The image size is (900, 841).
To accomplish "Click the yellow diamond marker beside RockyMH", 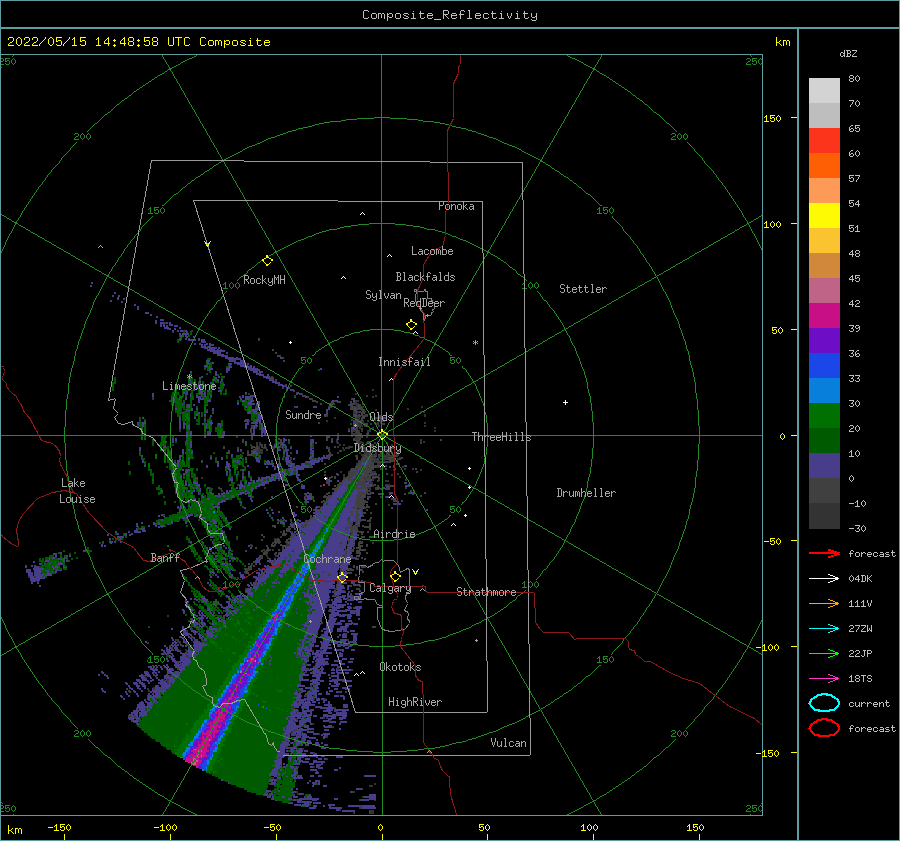I will click(267, 261).
